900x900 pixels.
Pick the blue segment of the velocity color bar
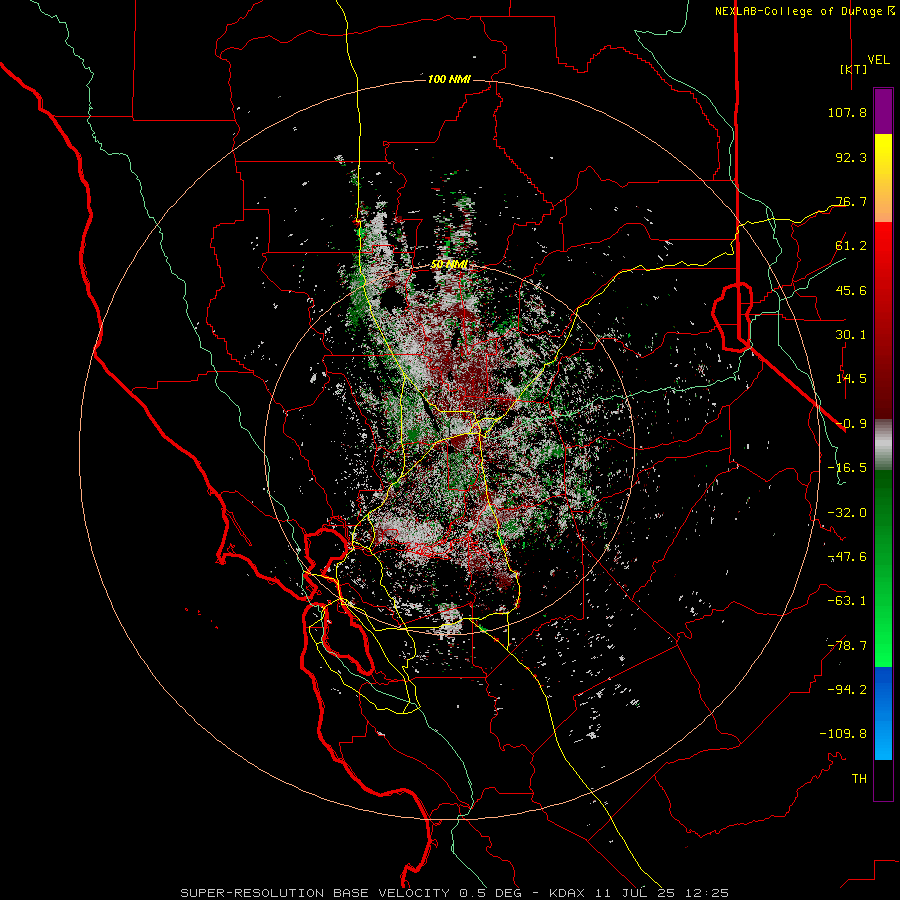(x=883, y=689)
